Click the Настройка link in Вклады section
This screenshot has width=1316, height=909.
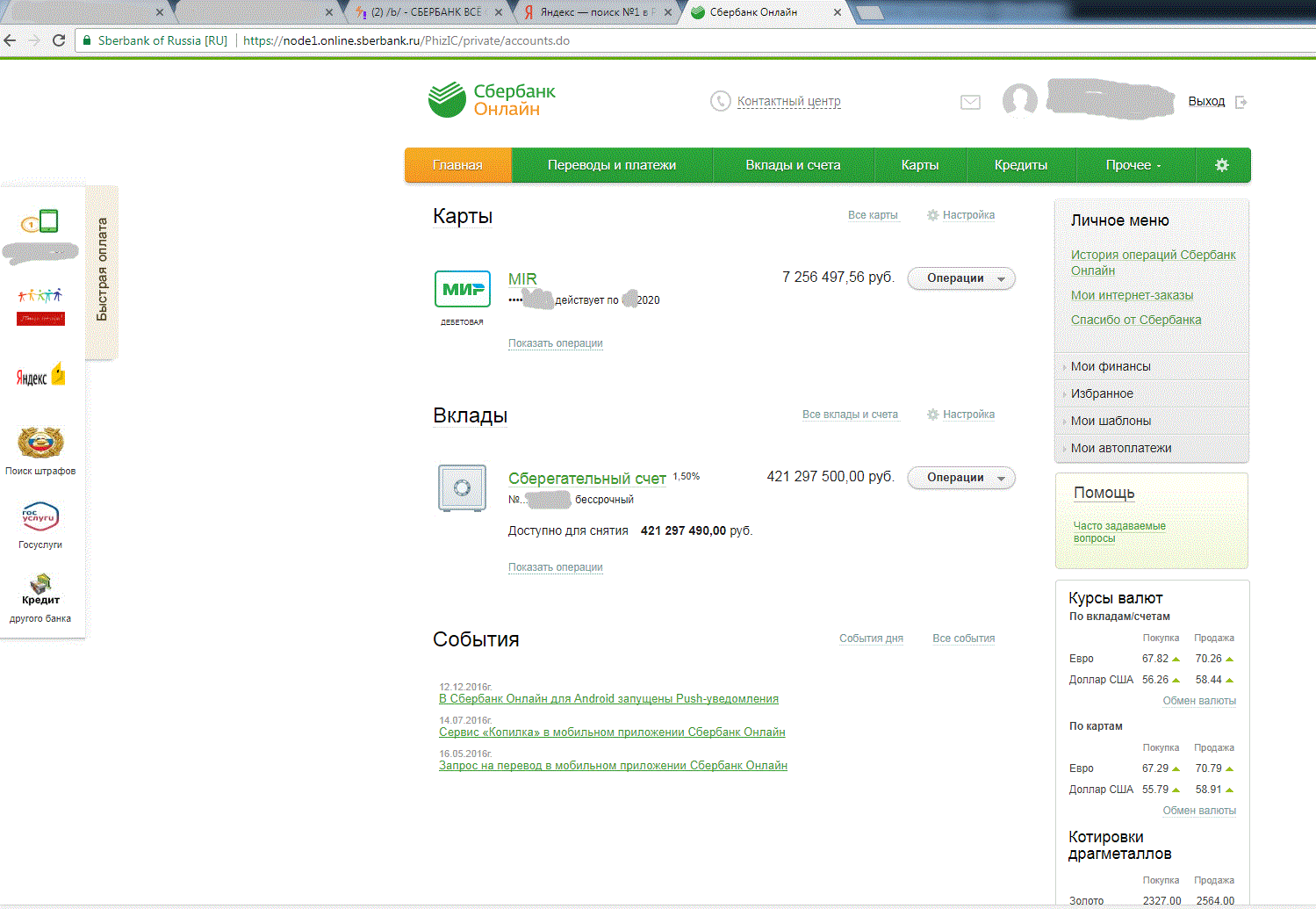pos(968,415)
